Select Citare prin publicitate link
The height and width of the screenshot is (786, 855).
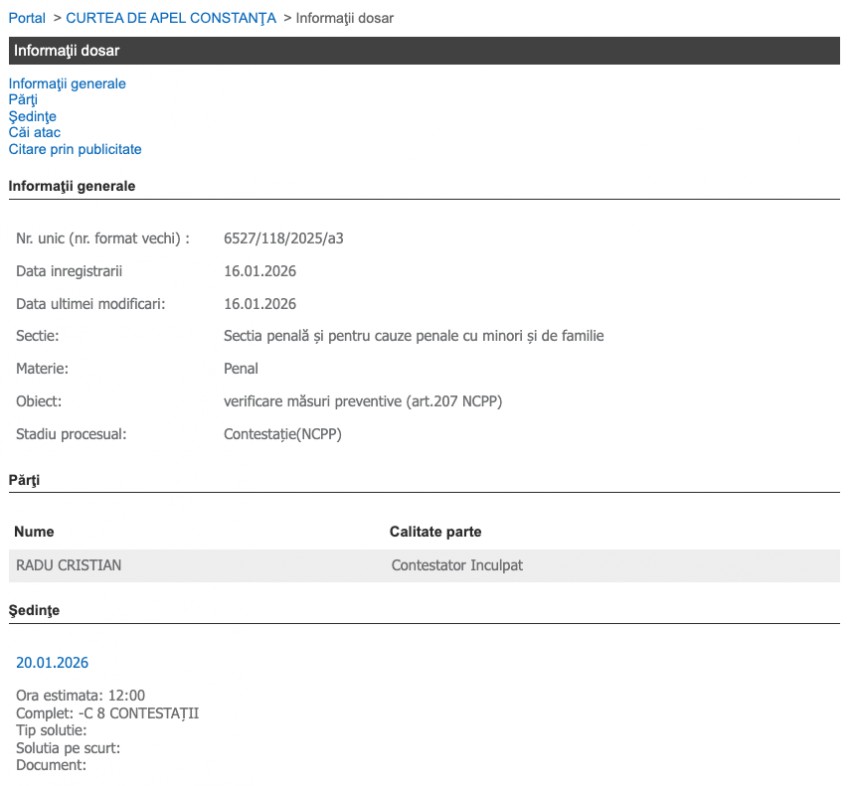click(x=75, y=149)
